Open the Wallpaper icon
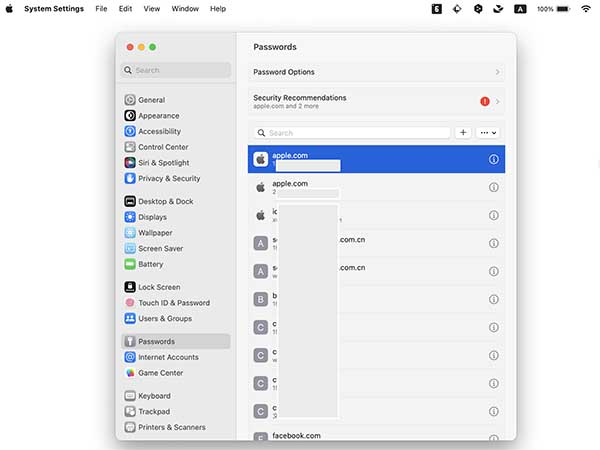This screenshot has width=600, height=450. (130, 233)
